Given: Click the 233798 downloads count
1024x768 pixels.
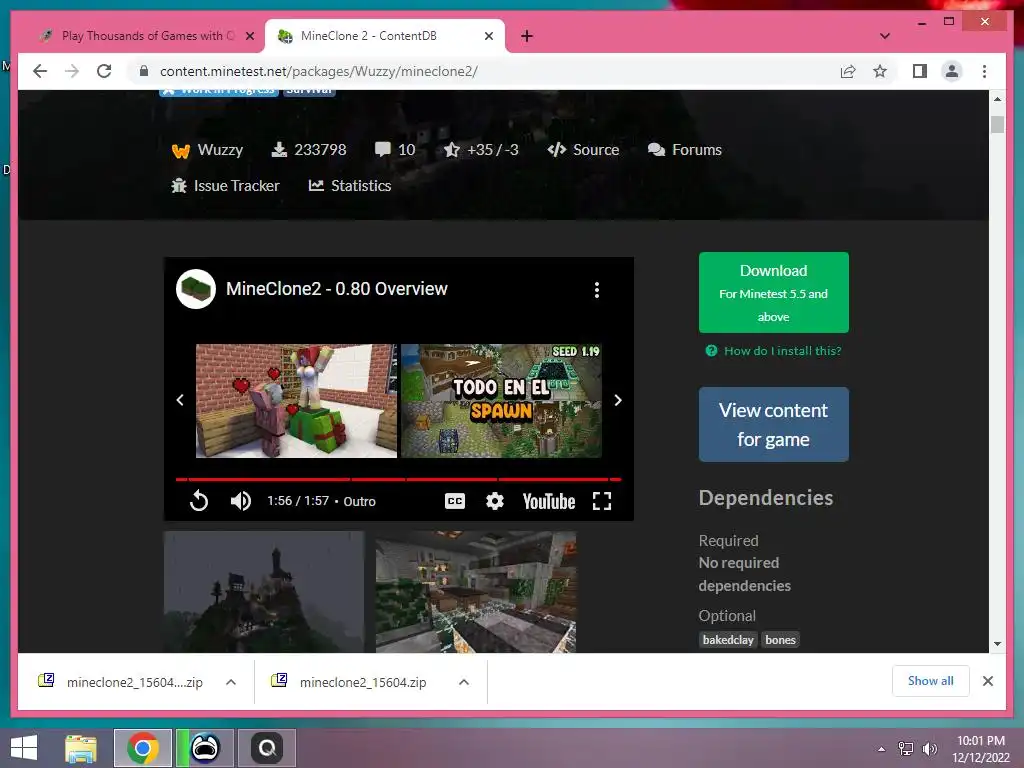Looking at the screenshot, I should point(308,150).
